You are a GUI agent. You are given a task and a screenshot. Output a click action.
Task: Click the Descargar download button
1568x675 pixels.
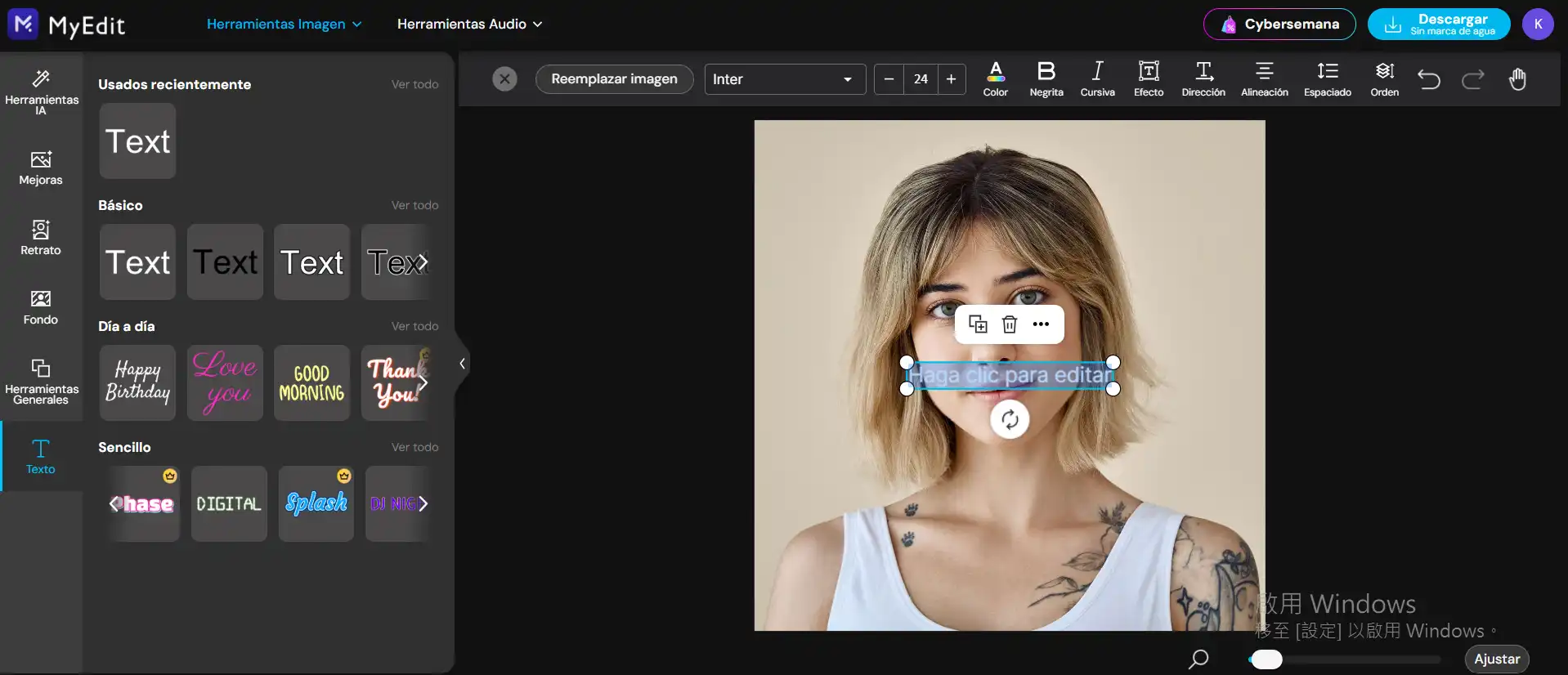tap(1438, 25)
